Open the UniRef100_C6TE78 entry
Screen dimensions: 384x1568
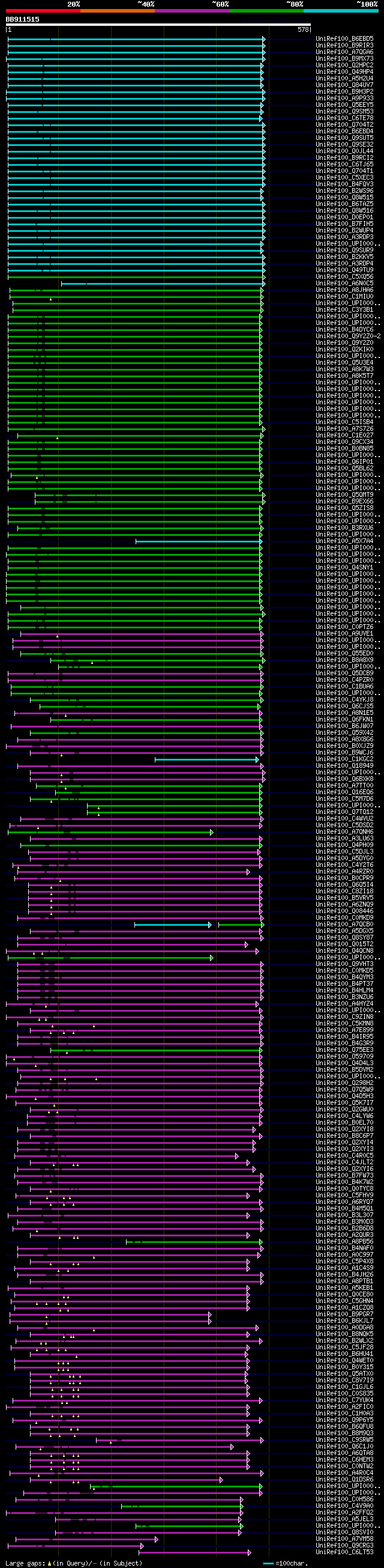(344, 118)
